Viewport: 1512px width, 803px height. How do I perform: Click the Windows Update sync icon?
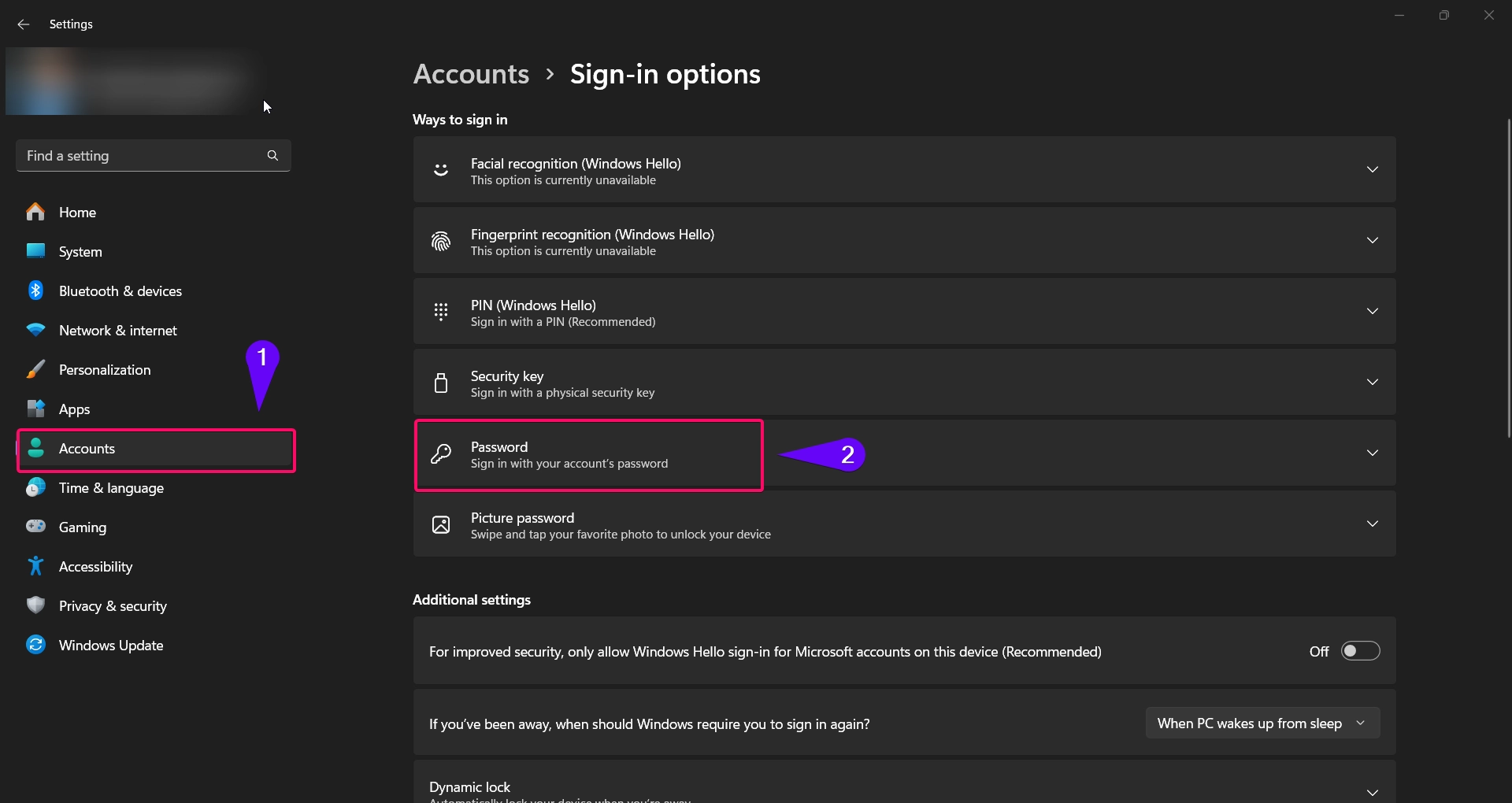click(35, 645)
